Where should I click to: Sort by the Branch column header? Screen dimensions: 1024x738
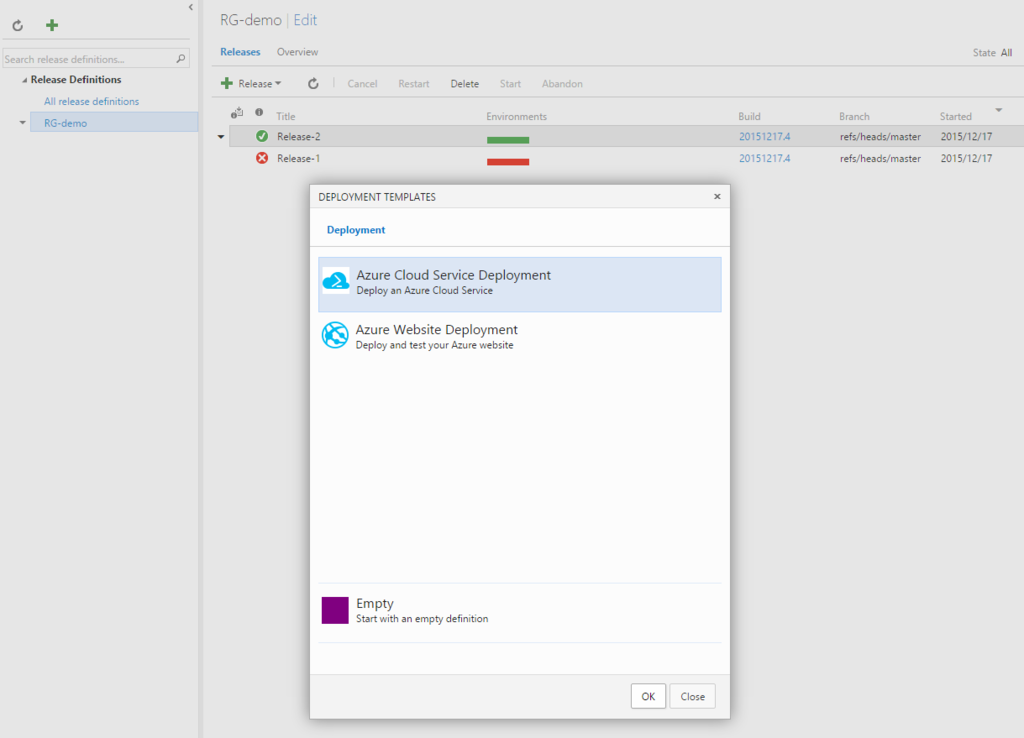854,116
